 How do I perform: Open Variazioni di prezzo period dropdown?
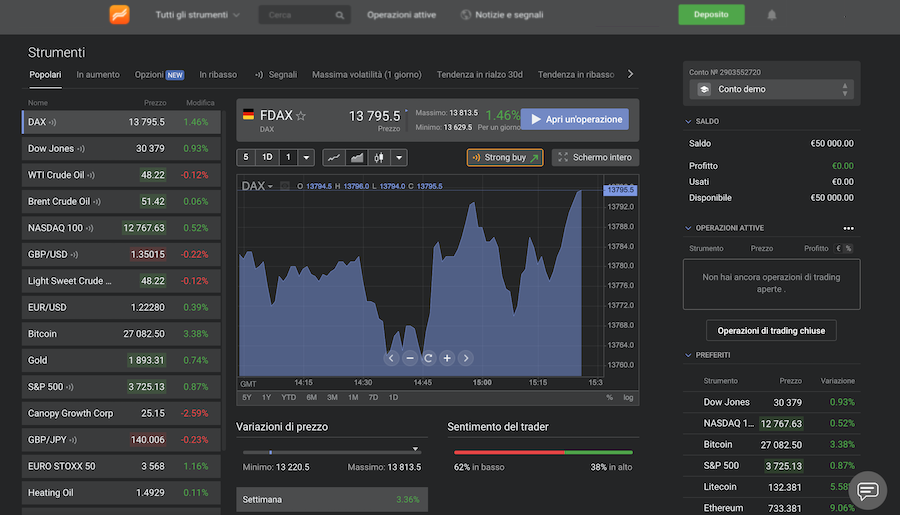coord(415,448)
